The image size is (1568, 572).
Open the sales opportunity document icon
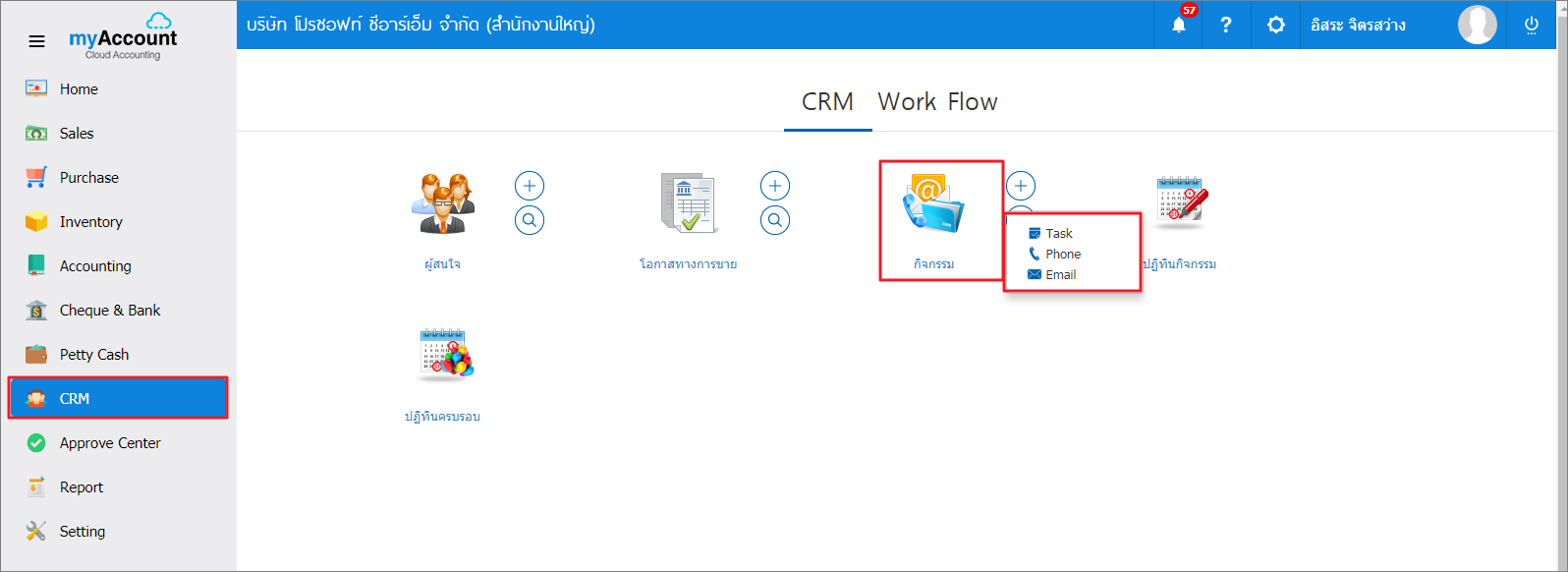click(x=688, y=203)
